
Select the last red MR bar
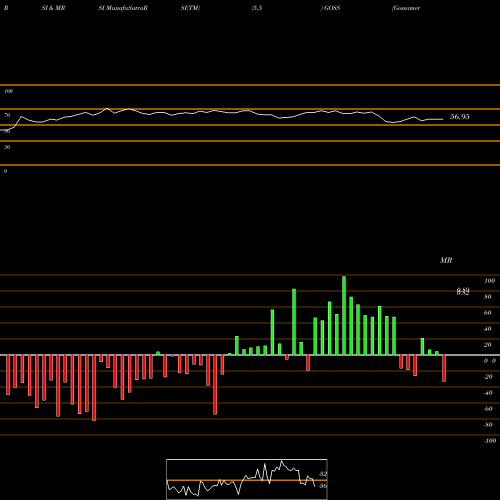(444, 368)
